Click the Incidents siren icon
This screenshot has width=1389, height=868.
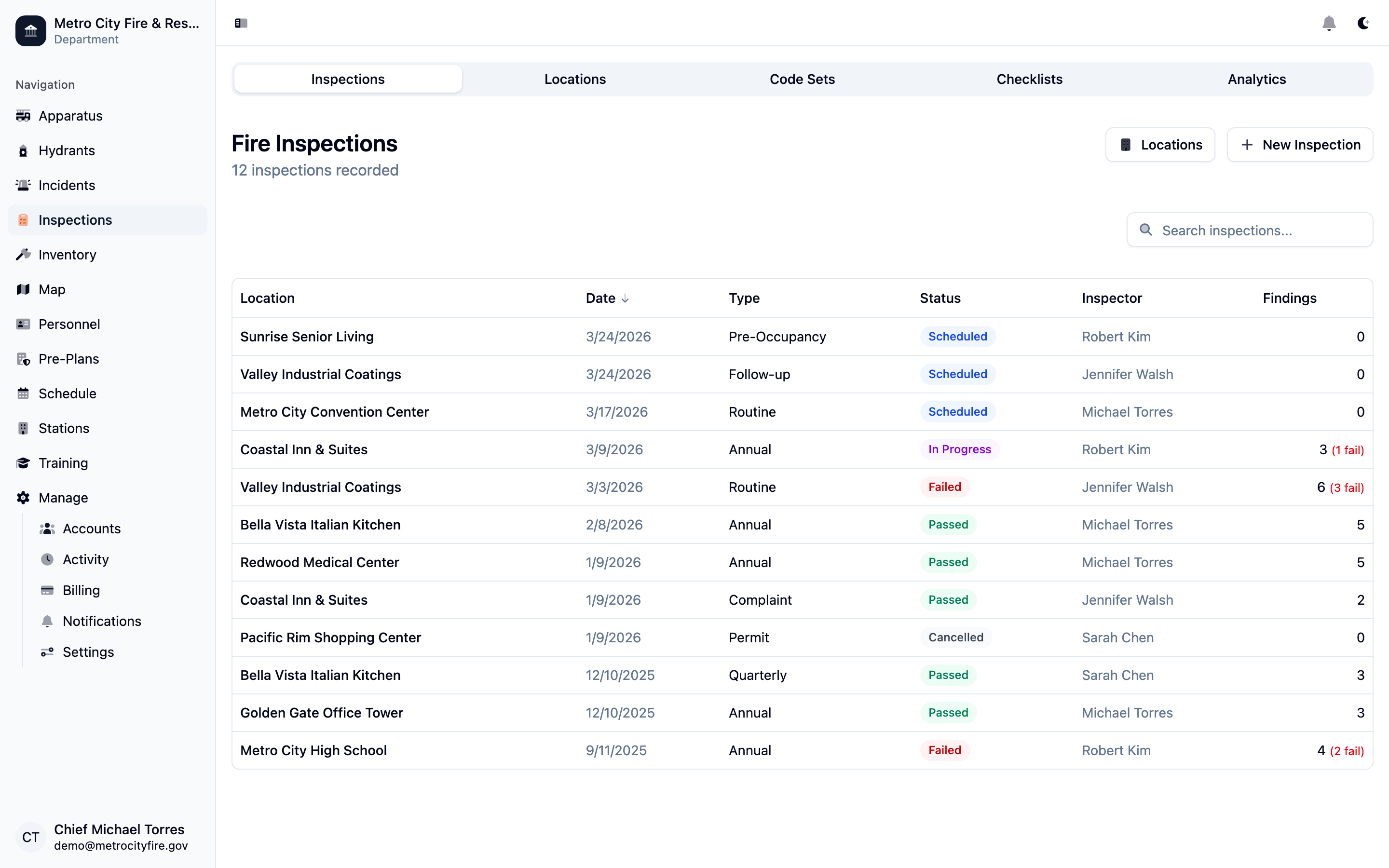pyautogui.click(x=23, y=185)
